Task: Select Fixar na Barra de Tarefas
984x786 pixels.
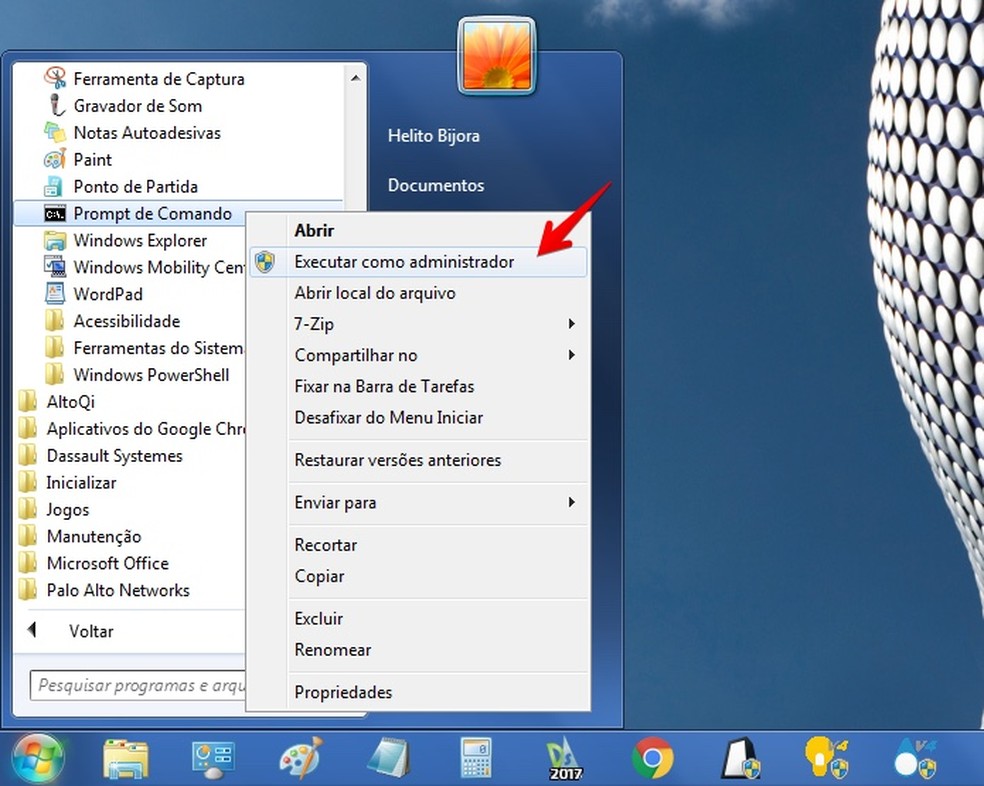Action: point(384,386)
